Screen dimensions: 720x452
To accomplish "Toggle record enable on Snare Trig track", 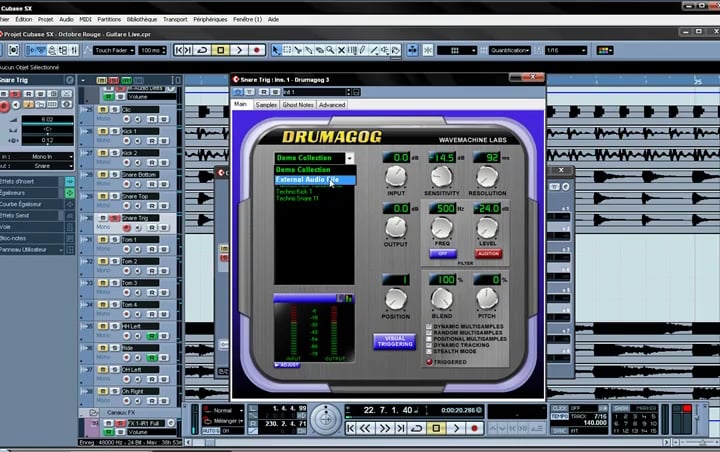I will click(126, 227).
